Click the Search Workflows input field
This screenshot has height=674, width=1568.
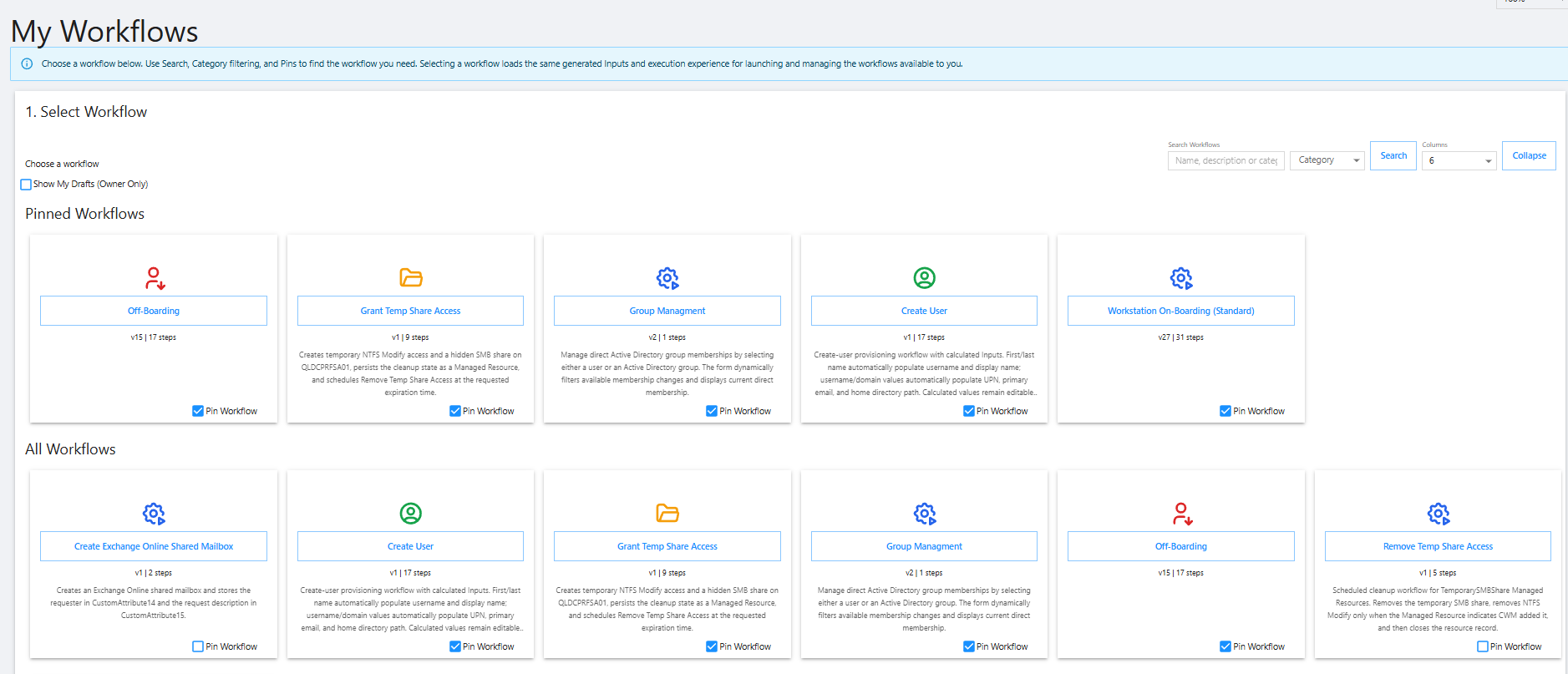pos(1225,160)
